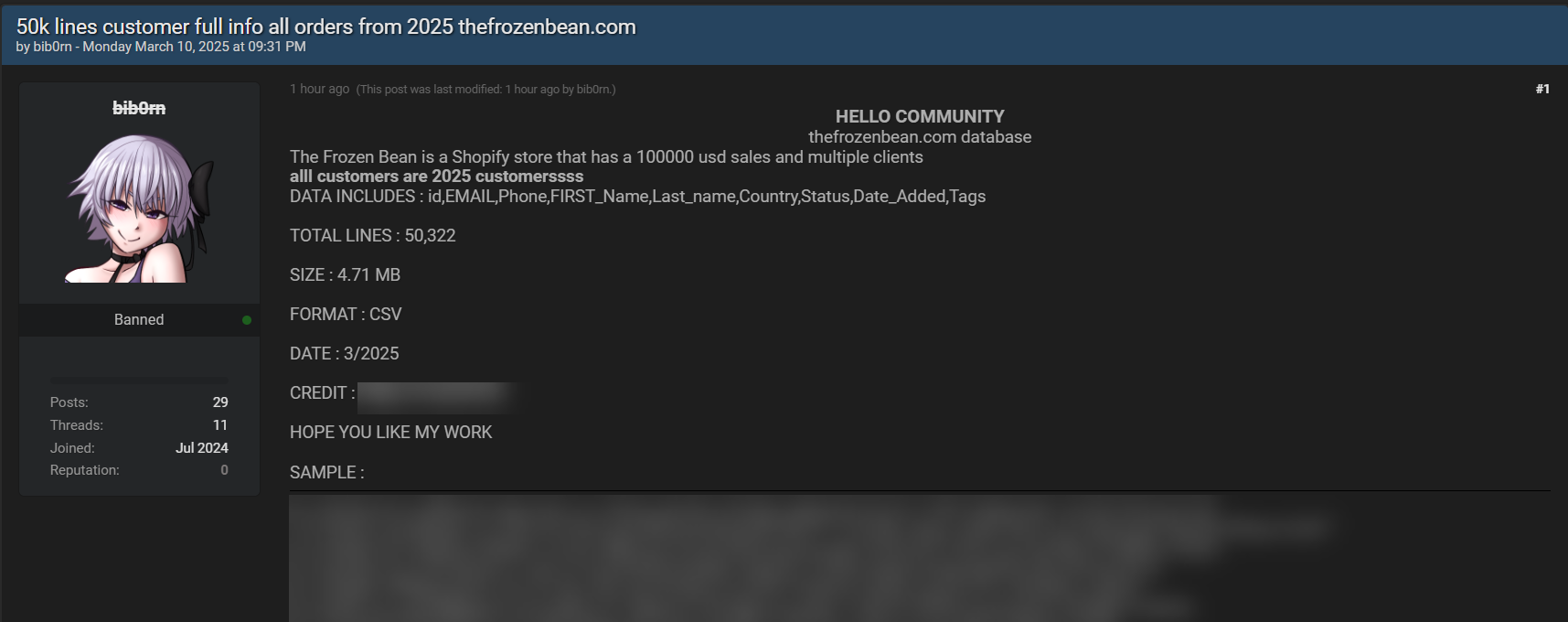Open bib0rn author link under title
1568x622 pixels.
(x=52, y=47)
